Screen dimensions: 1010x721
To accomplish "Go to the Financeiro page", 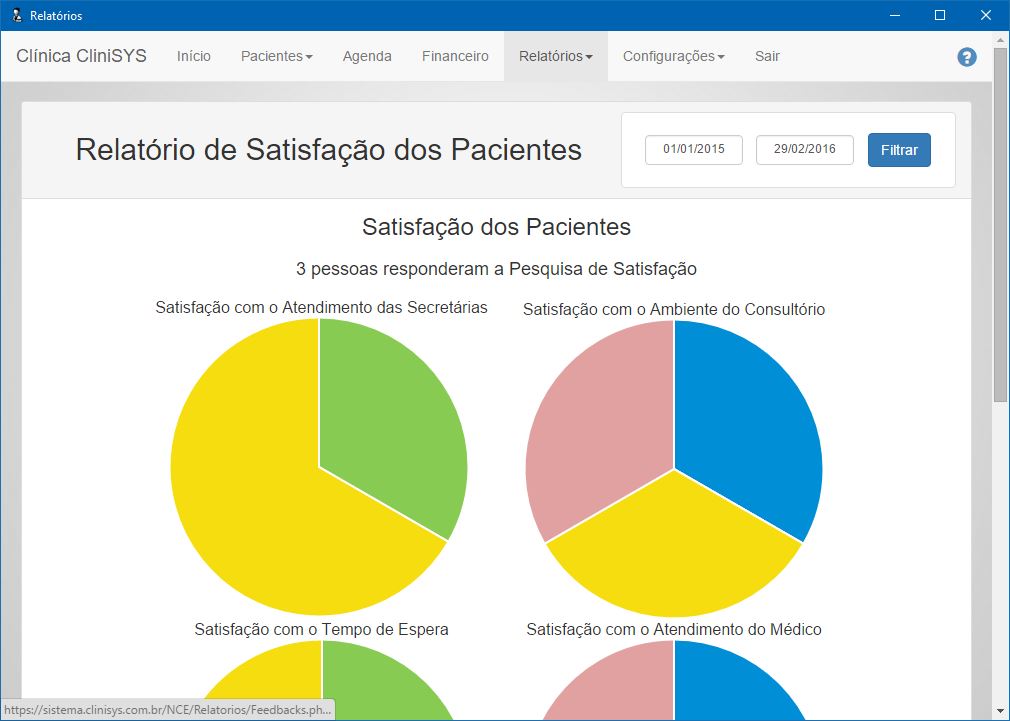I will coord(455,56).
